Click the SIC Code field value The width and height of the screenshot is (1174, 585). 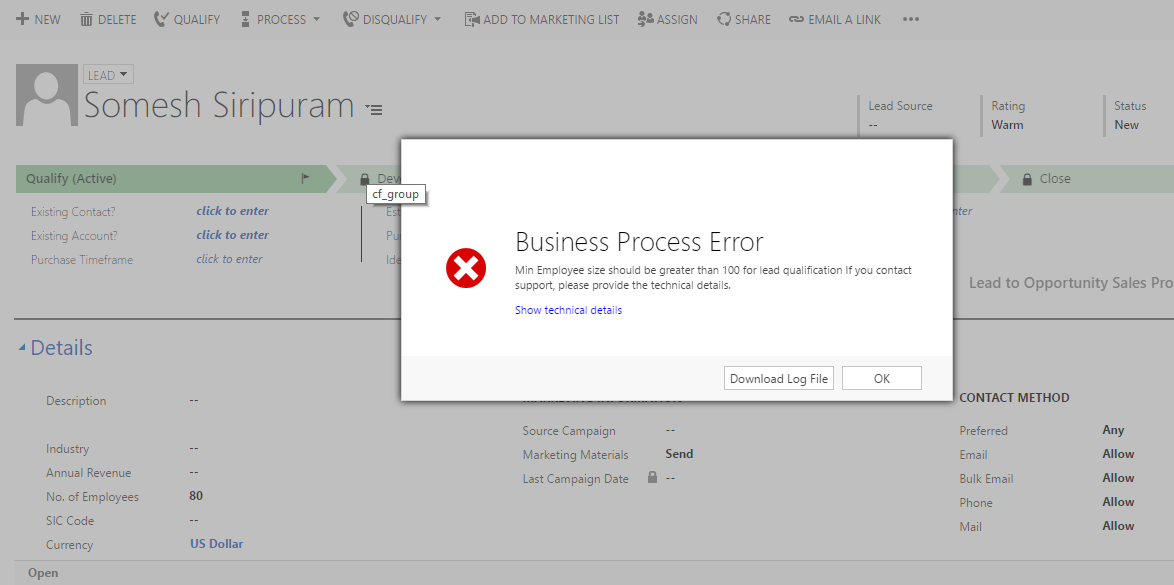pyautogui.click(x=194, y=520)
